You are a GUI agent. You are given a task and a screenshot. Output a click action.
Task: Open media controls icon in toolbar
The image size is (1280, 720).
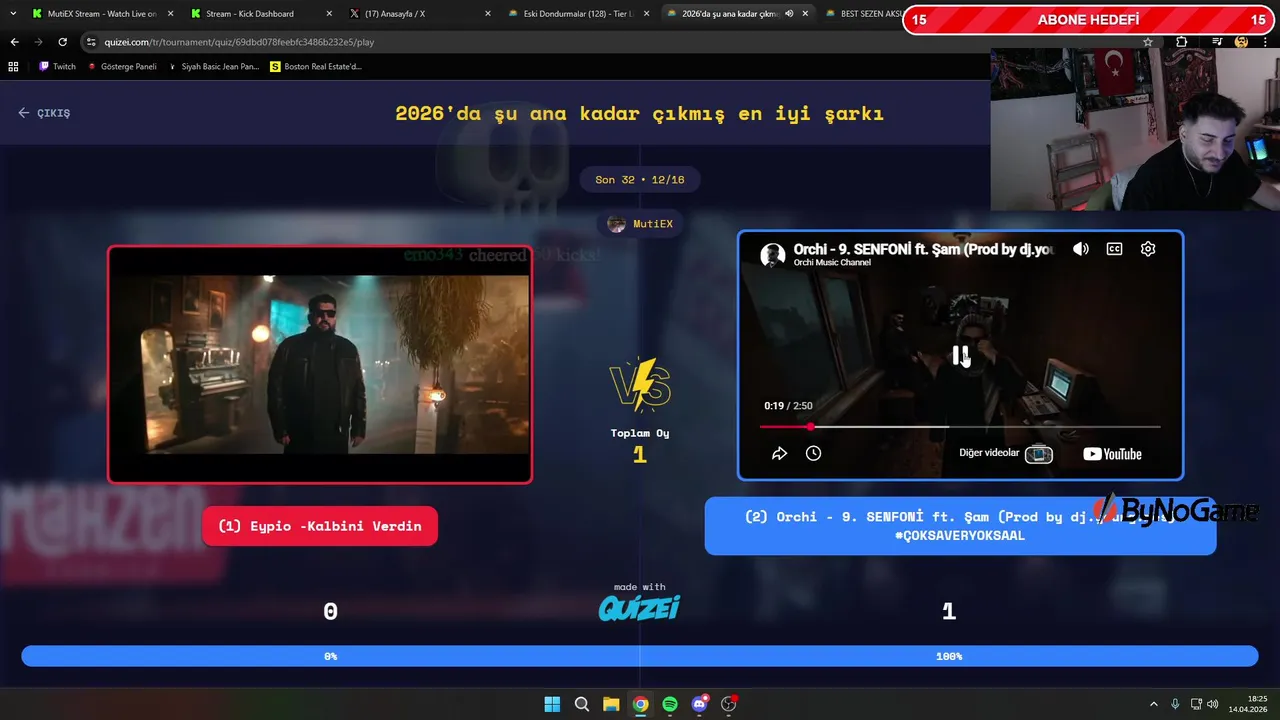[x=1217, y=42]
